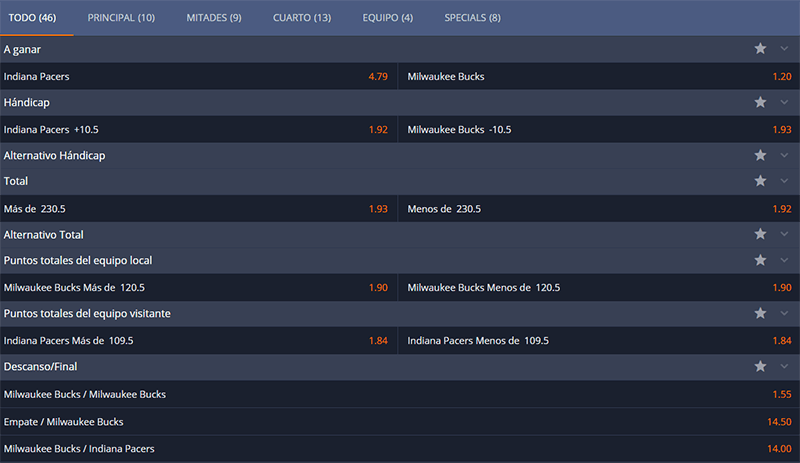
Task: Favorite the Alternativo Total market
Action: click(760, 234)
